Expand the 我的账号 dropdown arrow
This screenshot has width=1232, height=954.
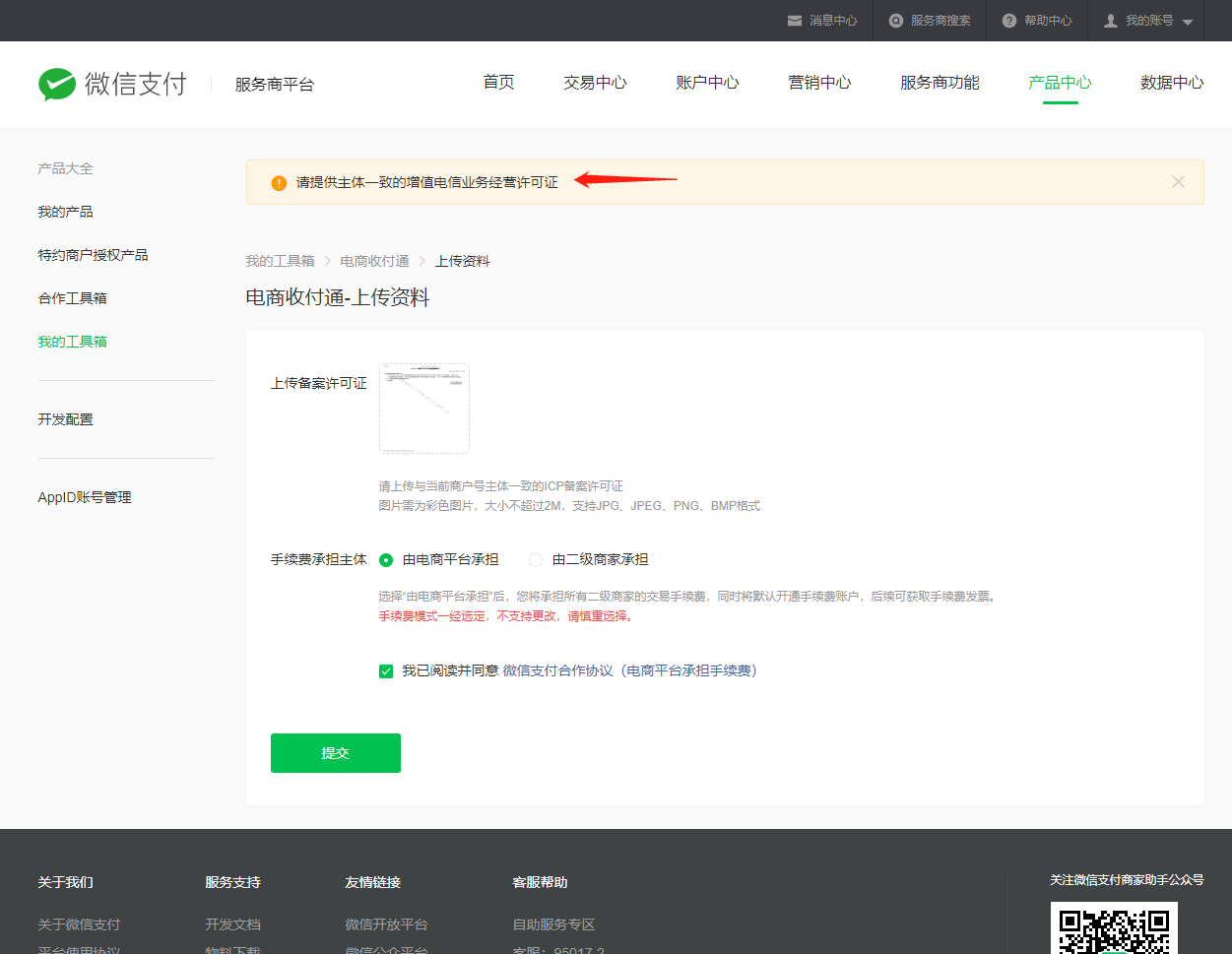pyautogui.click(x=1188, y=22)
